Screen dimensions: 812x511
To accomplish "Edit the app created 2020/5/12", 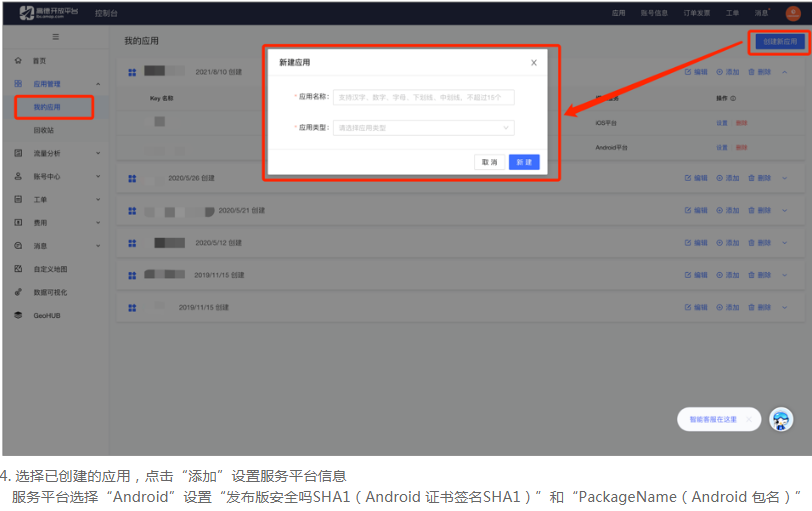I will [x=696, y=243].
